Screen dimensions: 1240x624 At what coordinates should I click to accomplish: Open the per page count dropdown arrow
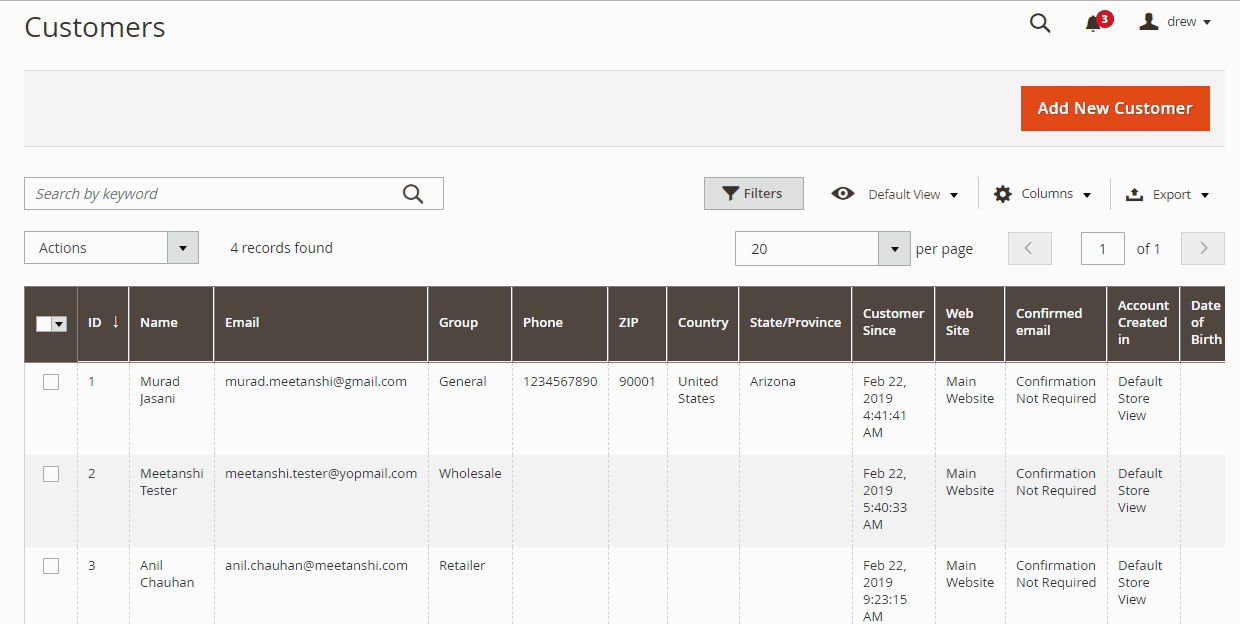(x=894, y=249)
